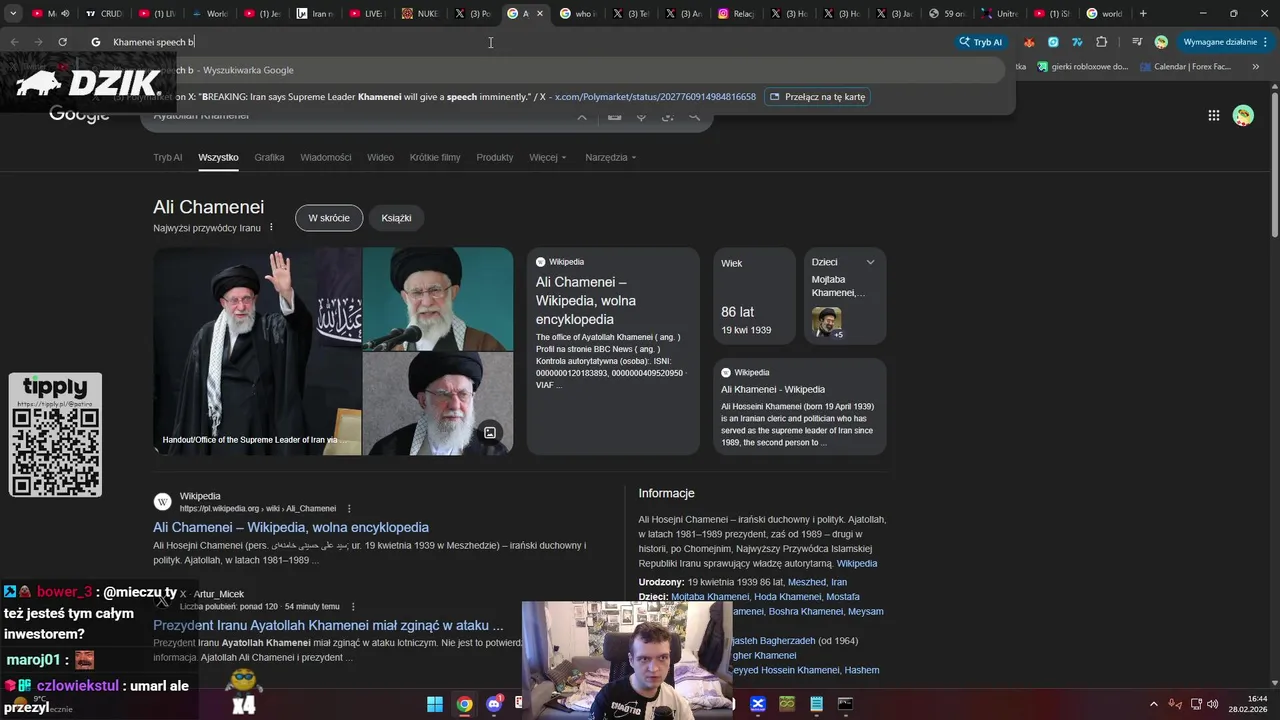Open the 'Ali Khamenei - Wikipedia' English card
The height and width of the screenshot is (720, 1280).
799,407
